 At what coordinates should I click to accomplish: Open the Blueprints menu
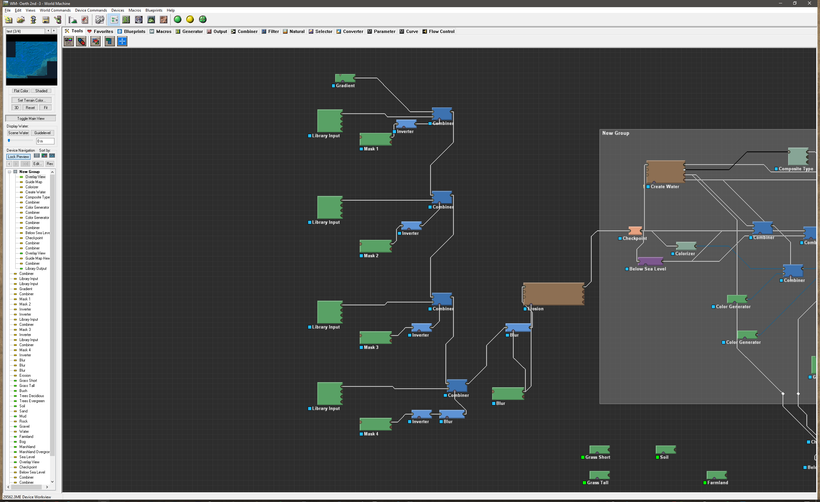click(154, 10)
